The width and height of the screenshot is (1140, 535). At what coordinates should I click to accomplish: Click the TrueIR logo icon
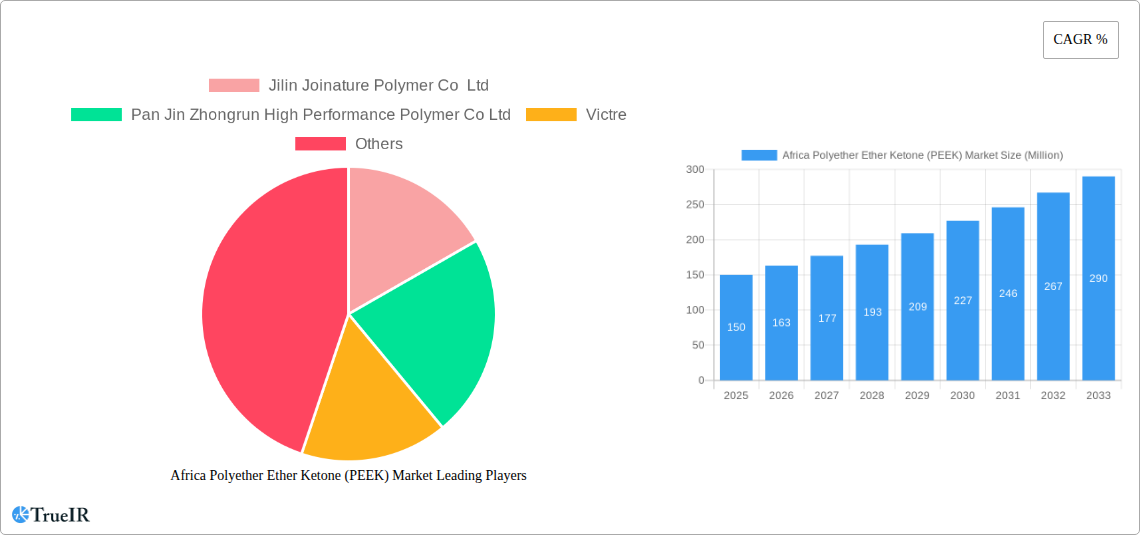pos(21,515)
